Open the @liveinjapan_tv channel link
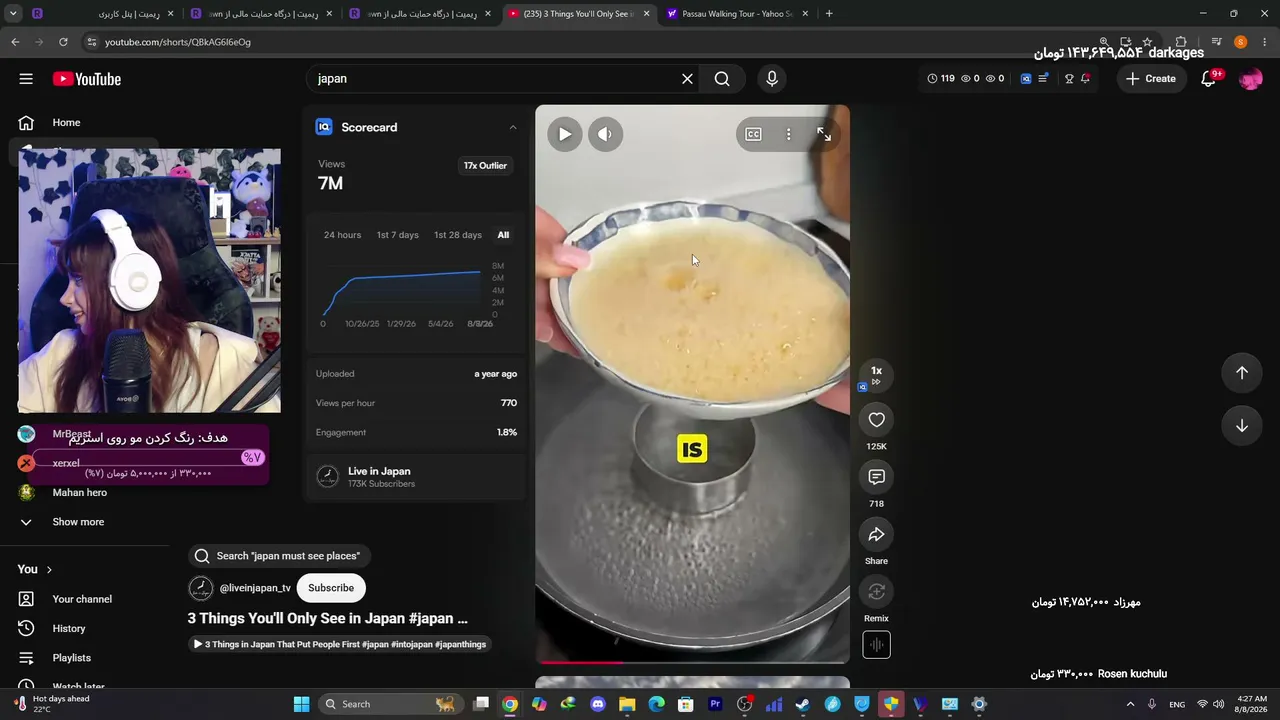 pyautogui.click(x=255, y=588)
